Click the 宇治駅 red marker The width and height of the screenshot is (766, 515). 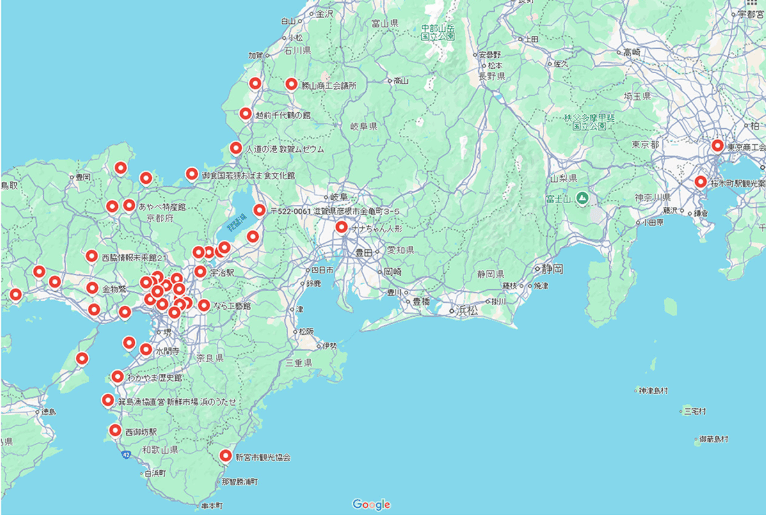pyautogui.click(x=200, y=271)
